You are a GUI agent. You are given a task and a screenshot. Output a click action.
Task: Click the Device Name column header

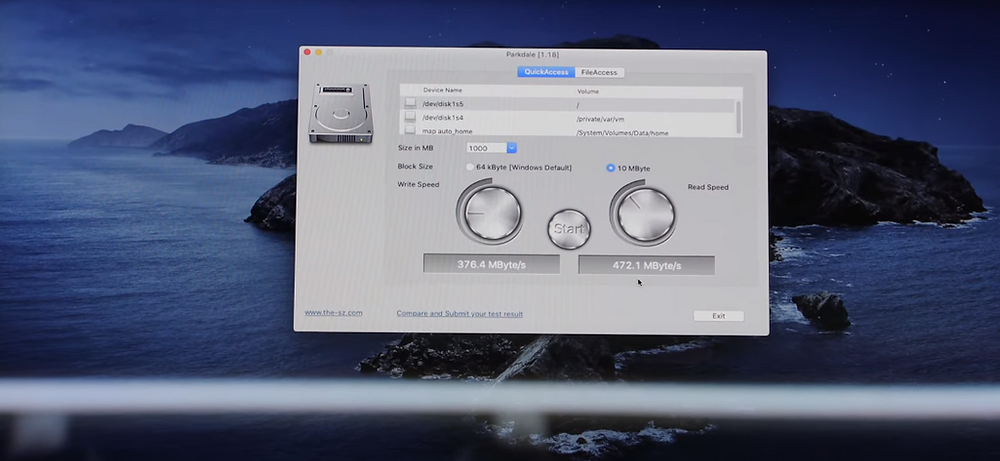[443, 91]
